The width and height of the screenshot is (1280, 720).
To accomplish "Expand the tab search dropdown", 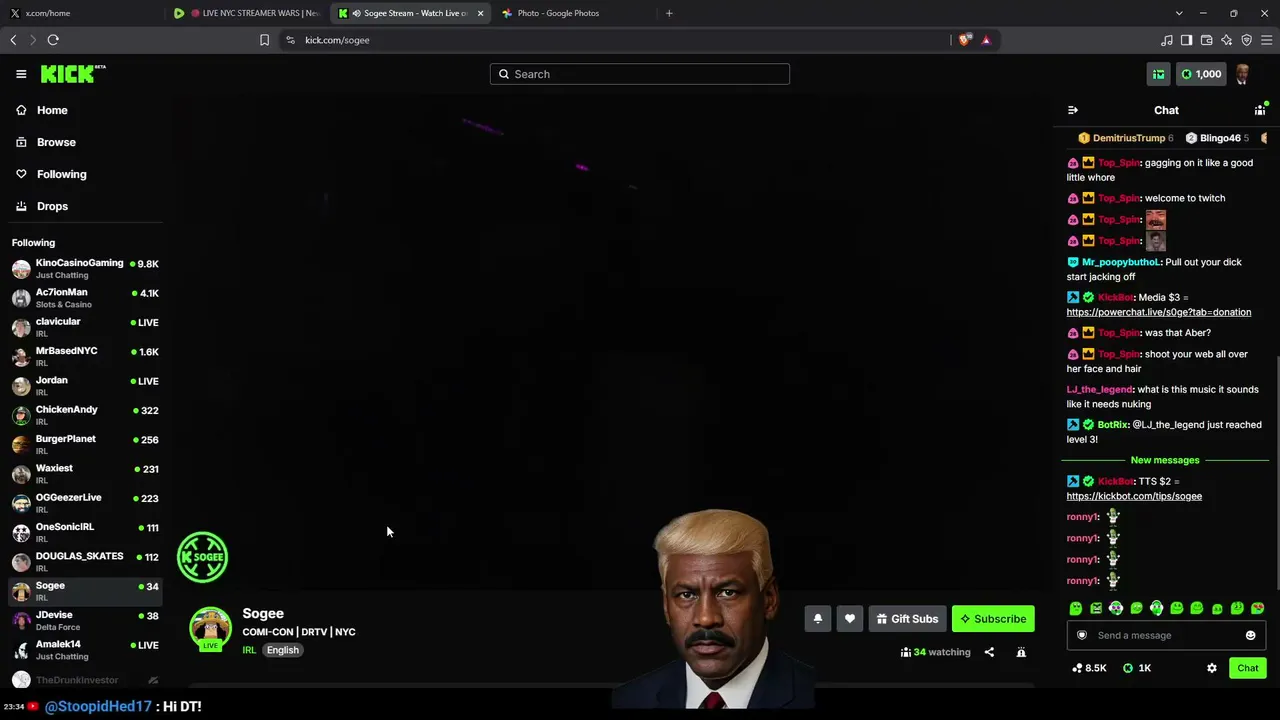I will pyautogui.click(x=1179, y=13).
